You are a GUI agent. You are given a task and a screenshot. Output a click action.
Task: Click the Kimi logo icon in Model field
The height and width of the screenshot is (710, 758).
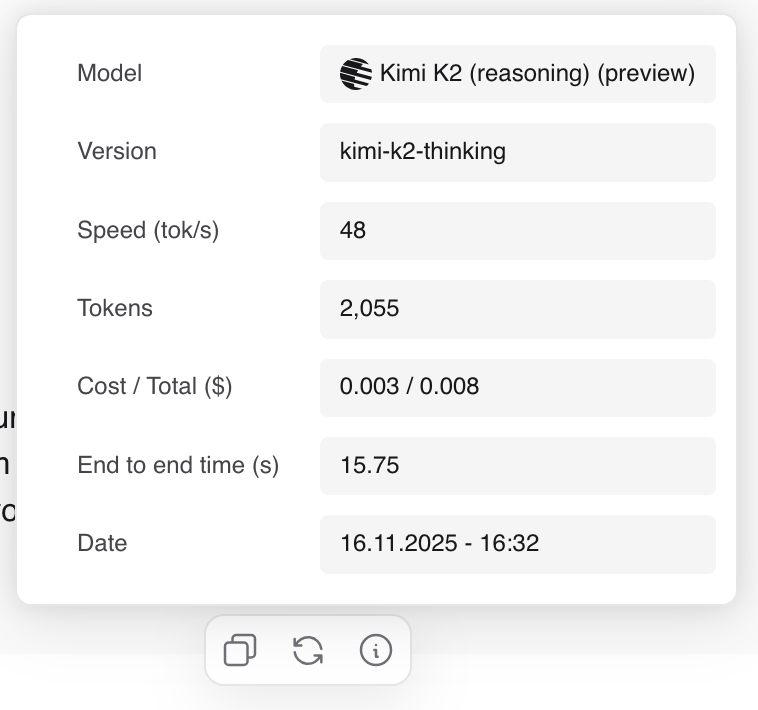coord(356,74)
